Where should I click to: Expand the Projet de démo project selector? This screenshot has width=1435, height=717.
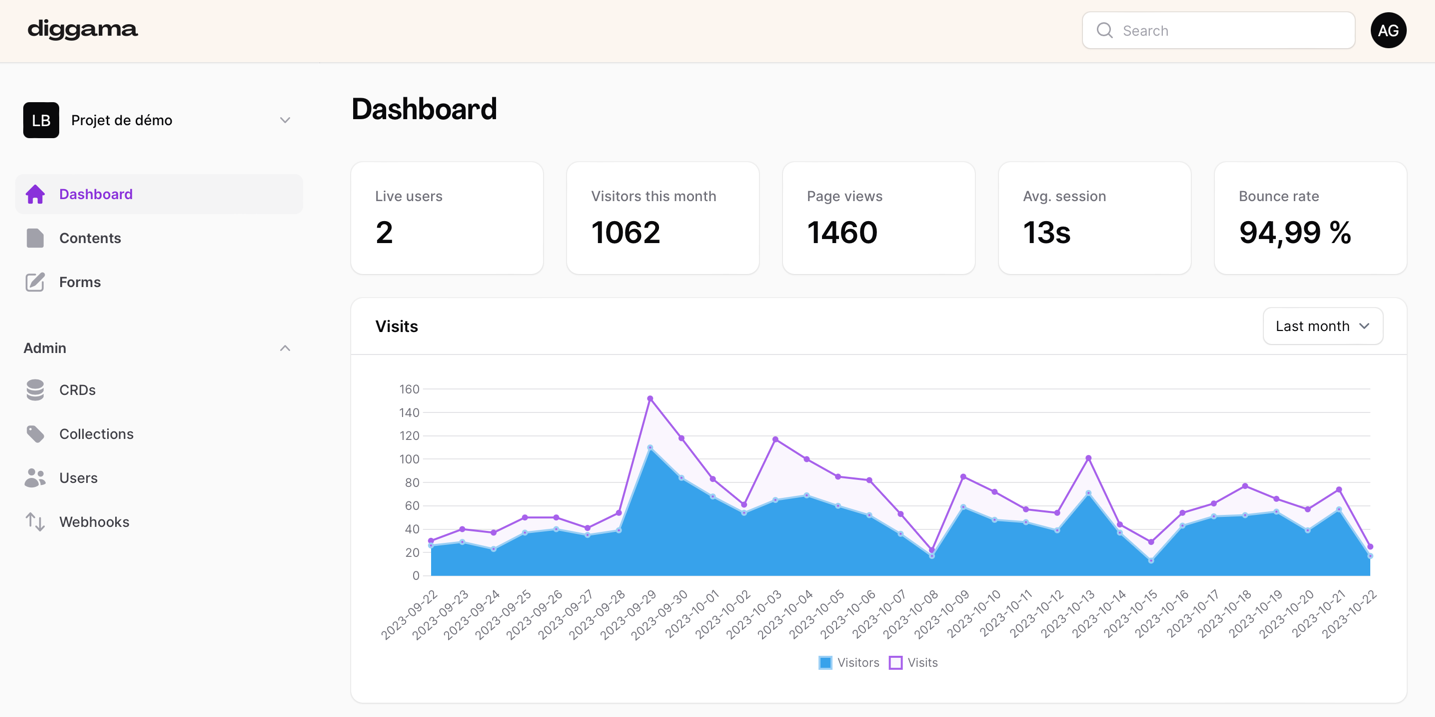(x=285, y=120)
